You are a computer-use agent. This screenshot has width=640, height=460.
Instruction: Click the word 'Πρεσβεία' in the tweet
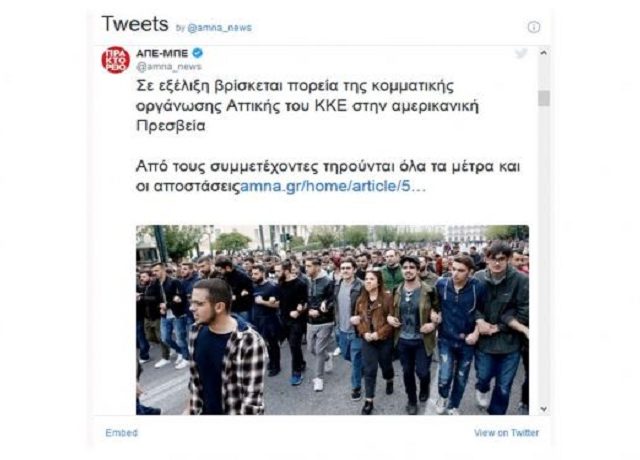[171, 126]
